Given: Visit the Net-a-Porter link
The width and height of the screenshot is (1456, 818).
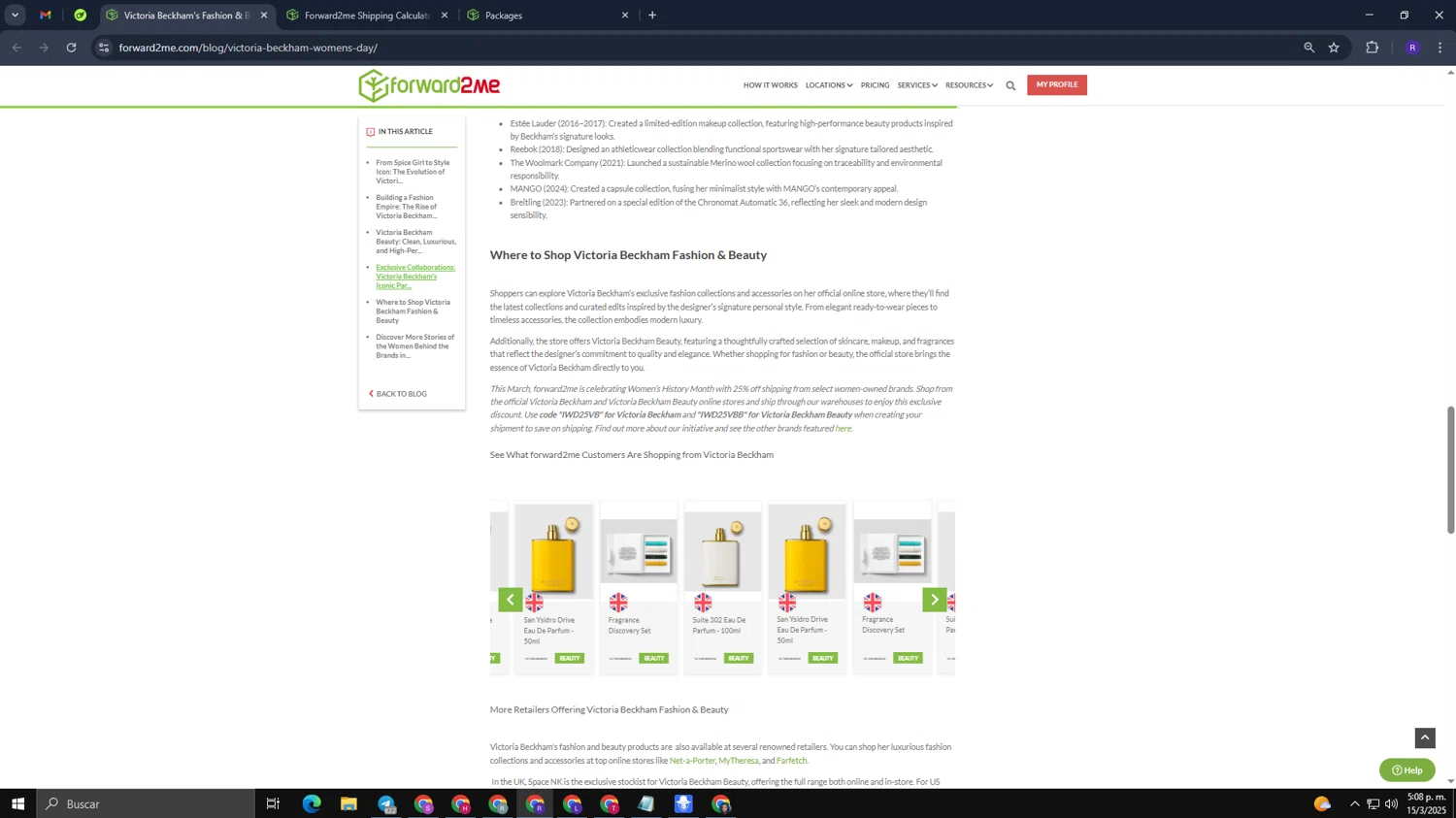Looking at the screenshot, I should [x=692, y=761].
